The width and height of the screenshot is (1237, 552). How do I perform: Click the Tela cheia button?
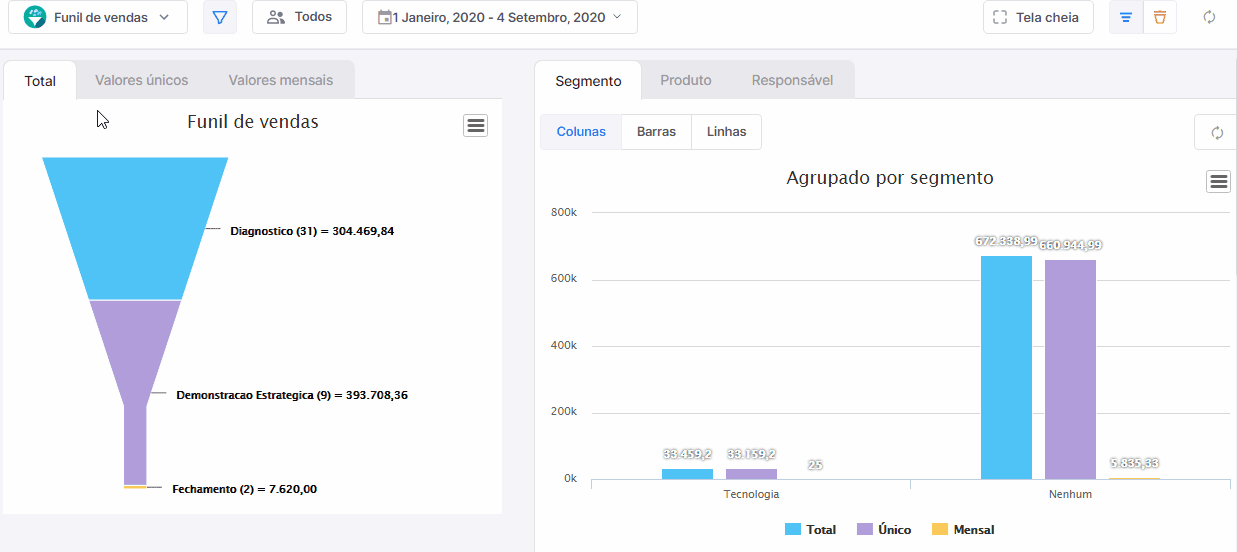[x=1037, y=17]
